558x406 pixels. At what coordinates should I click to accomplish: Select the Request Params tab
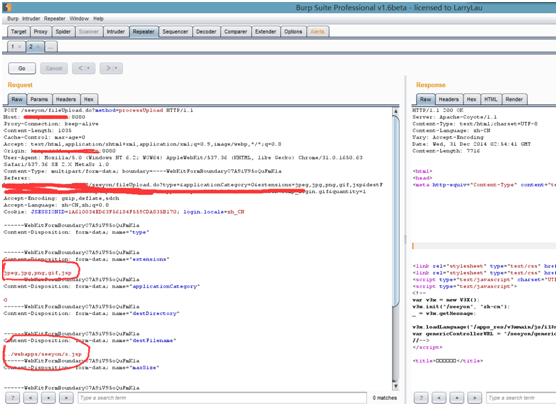[39, 99]
